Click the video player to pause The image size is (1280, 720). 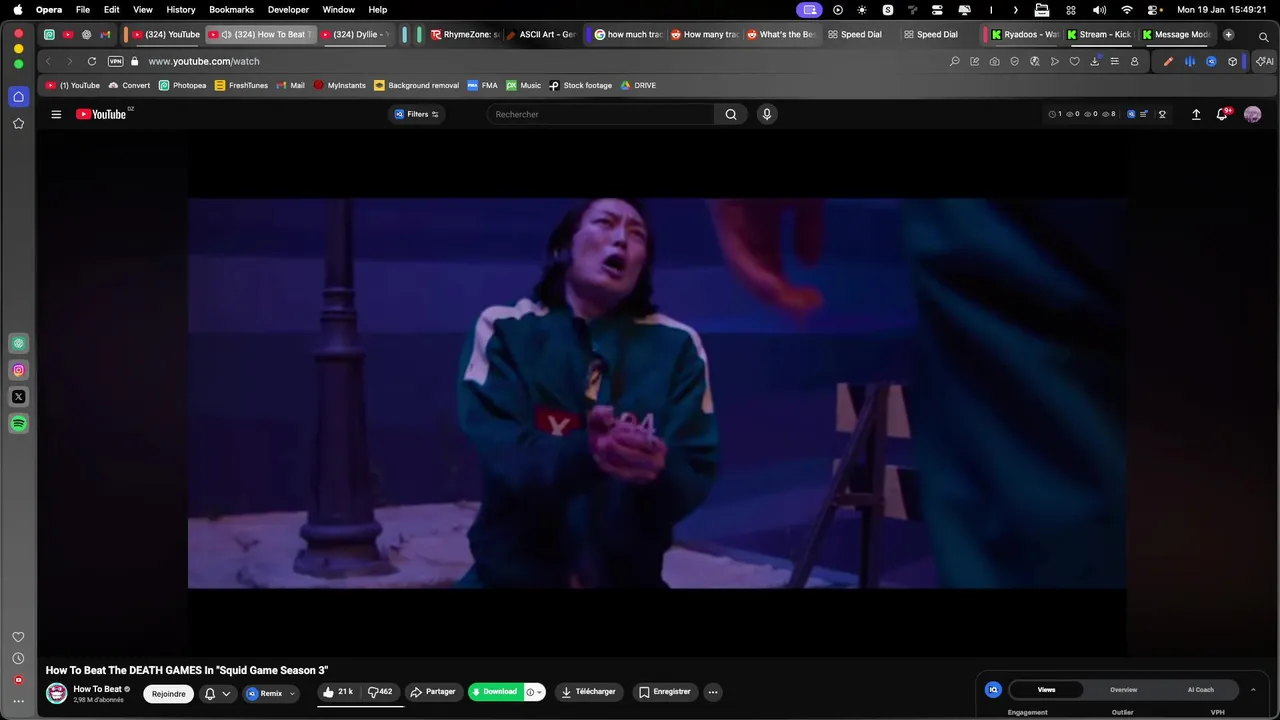[657, 393]
